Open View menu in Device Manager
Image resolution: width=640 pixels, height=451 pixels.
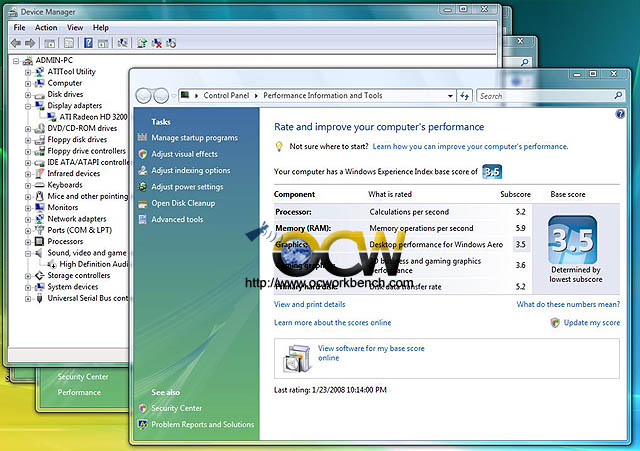click(x=75, y=27)
